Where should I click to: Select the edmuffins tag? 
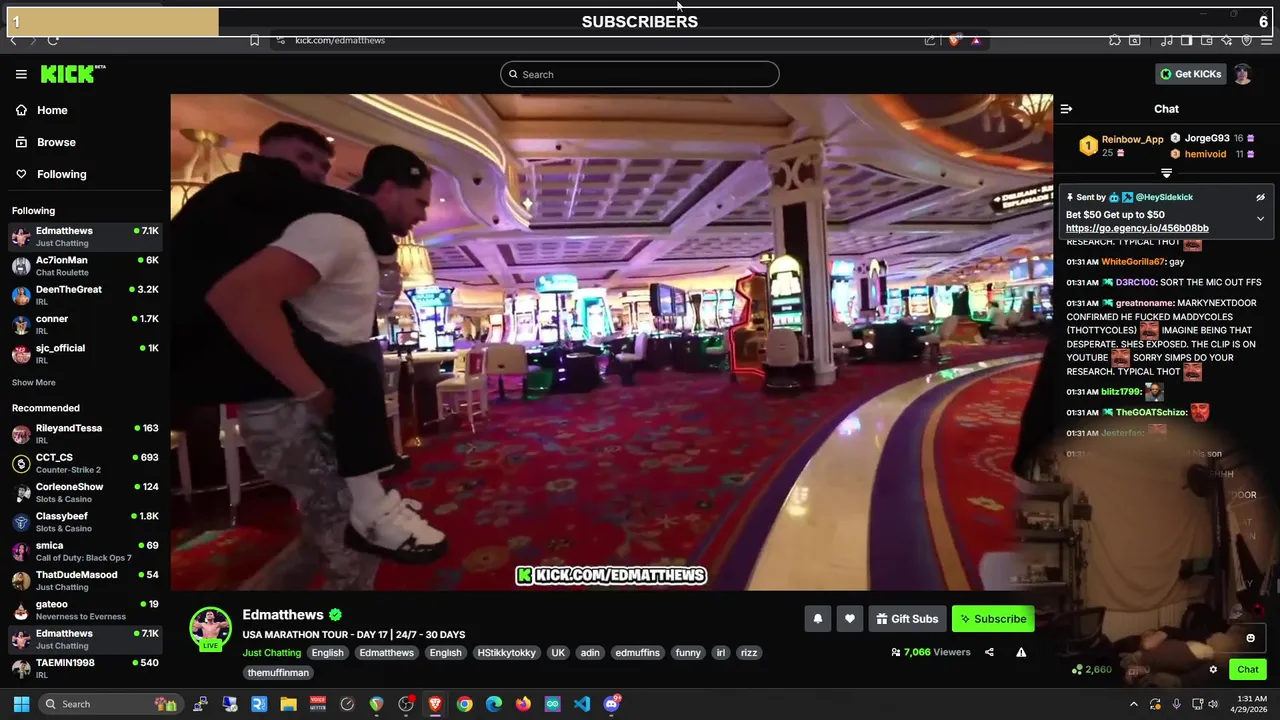[637, 652]
